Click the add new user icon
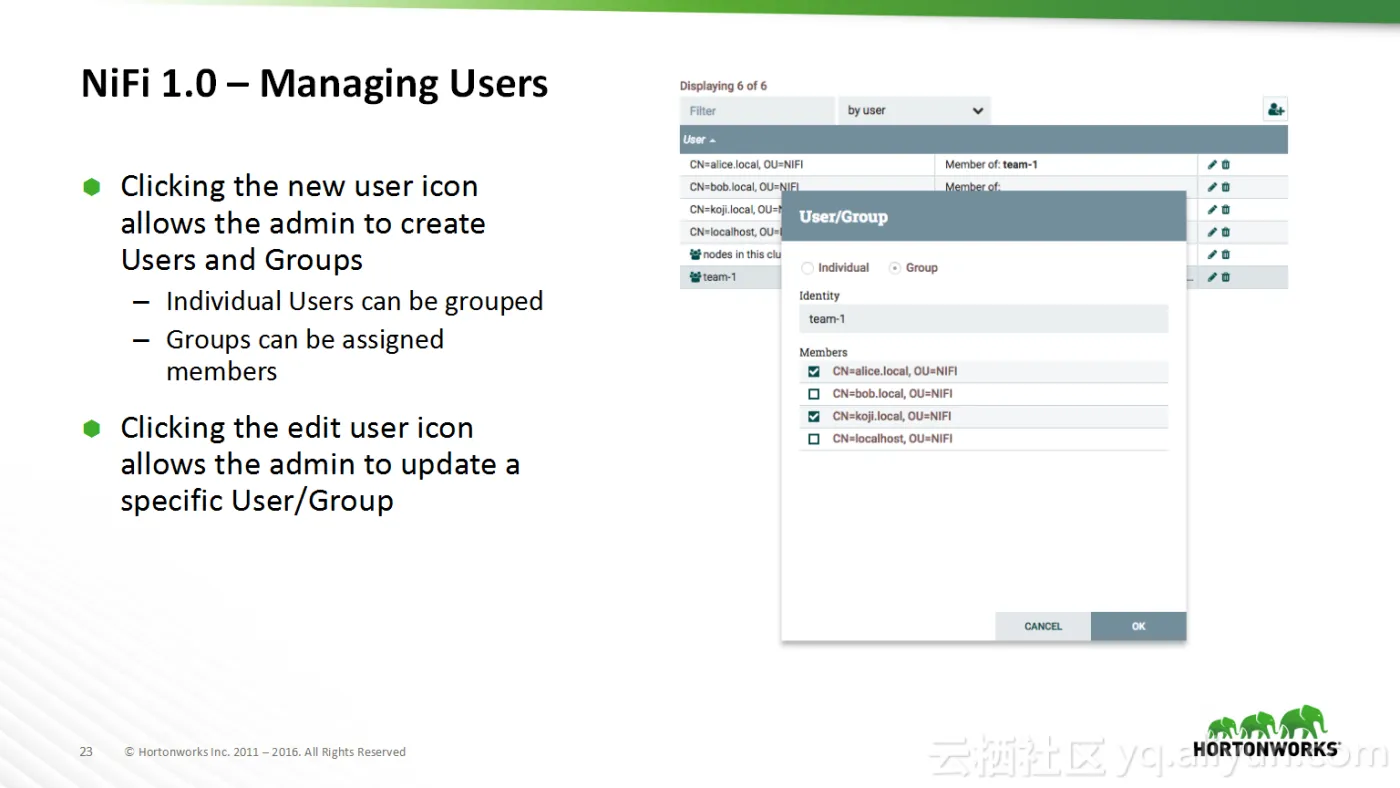 click(x=1275, y=110)
